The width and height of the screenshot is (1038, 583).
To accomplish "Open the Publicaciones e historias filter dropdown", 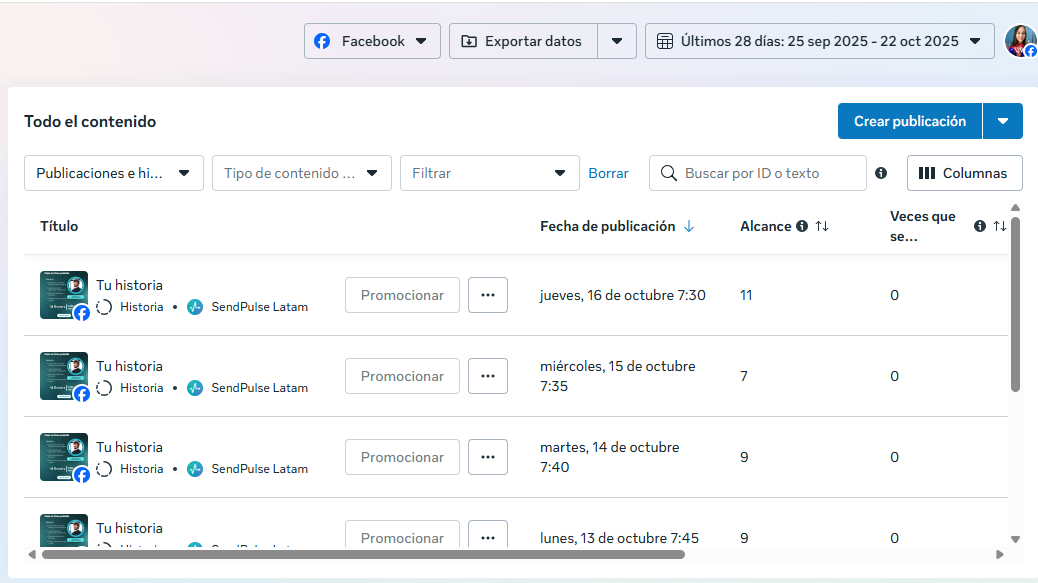I will pyautogui.click(x=113, y=173).
